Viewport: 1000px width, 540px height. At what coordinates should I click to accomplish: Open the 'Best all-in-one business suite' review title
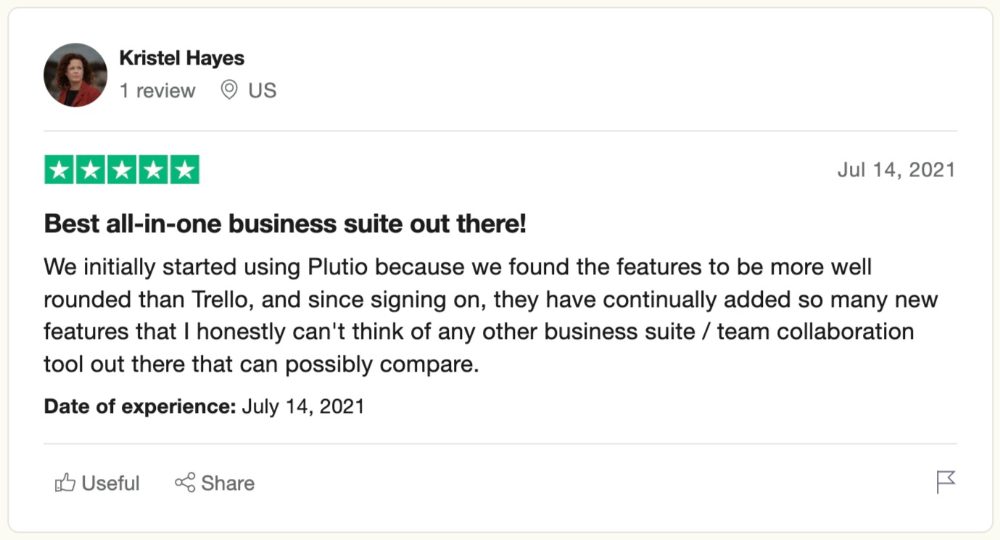point(285,224)
